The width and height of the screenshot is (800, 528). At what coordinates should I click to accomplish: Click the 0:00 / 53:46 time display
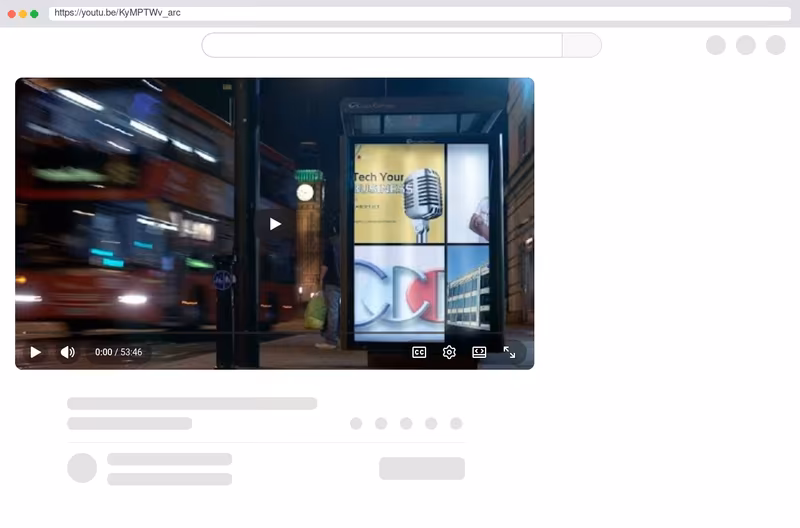point(118,353)
